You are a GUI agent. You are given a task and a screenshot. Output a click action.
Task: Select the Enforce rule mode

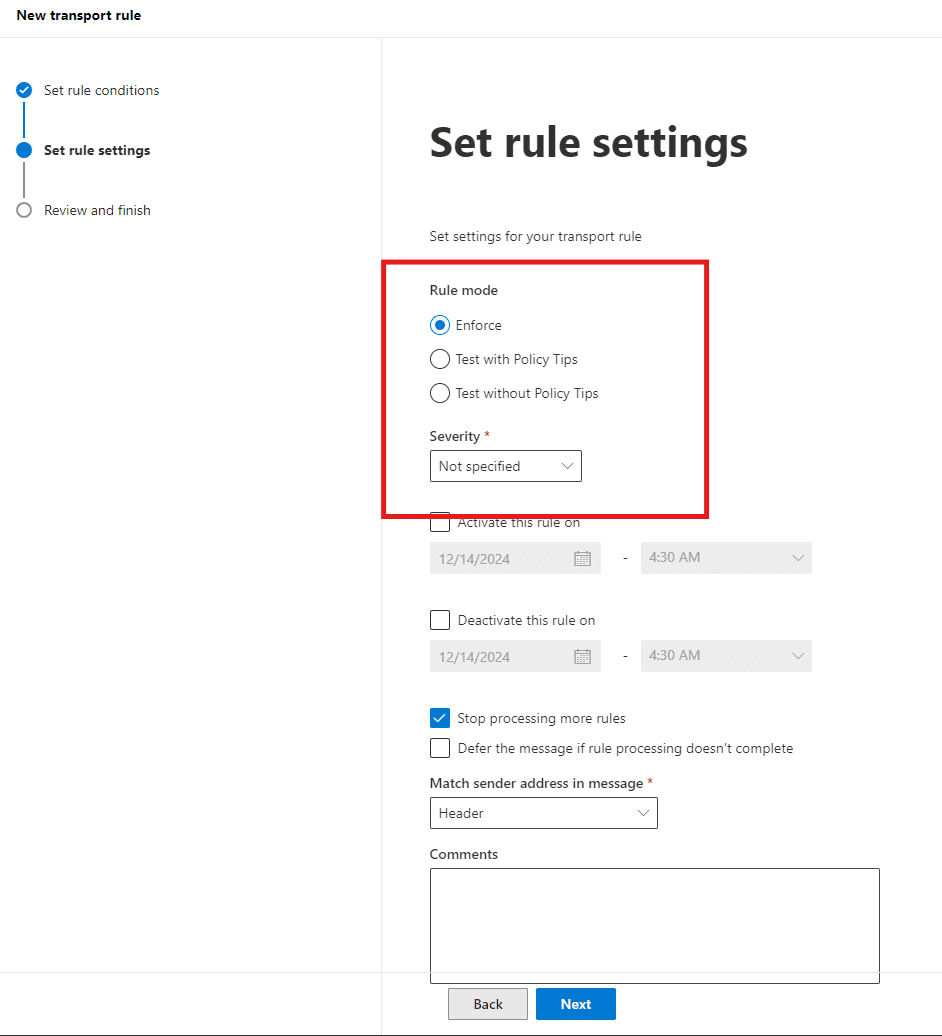[439, 325]
